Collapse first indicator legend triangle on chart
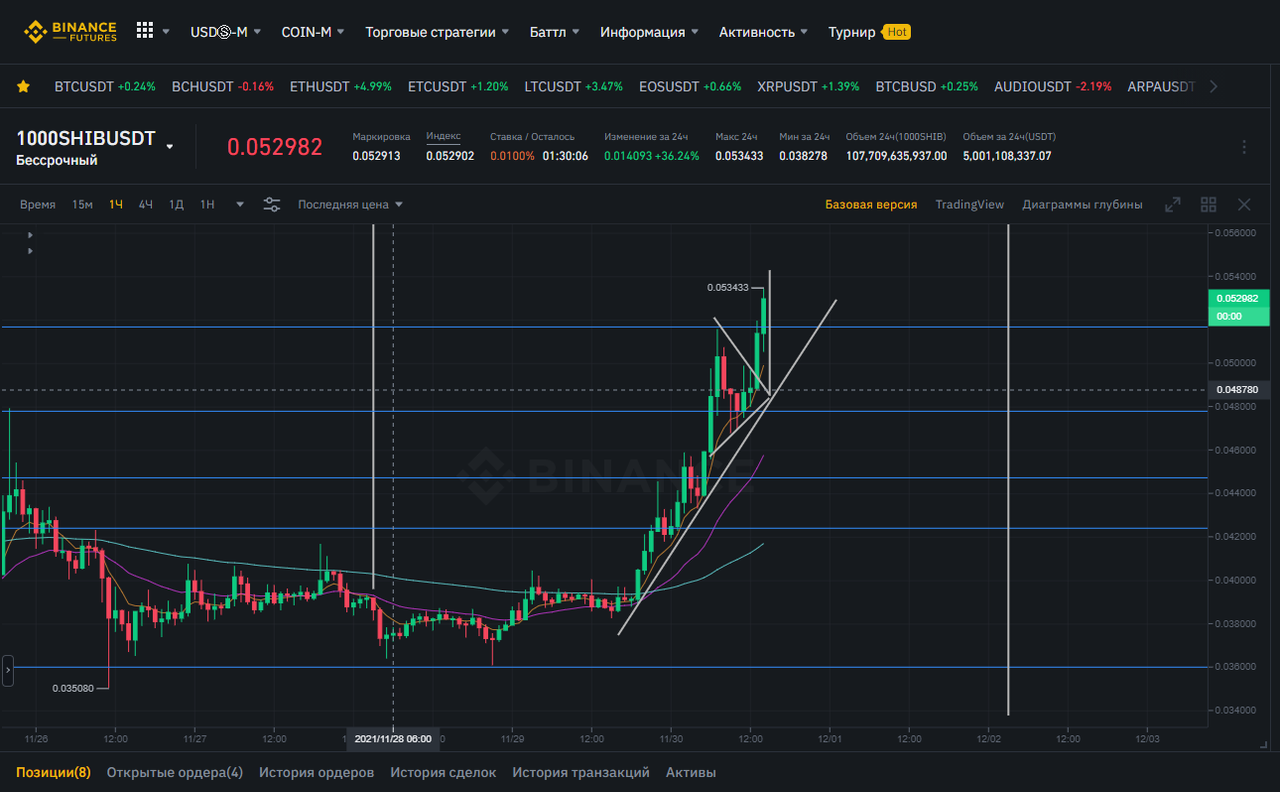 (x=30, y=235)
